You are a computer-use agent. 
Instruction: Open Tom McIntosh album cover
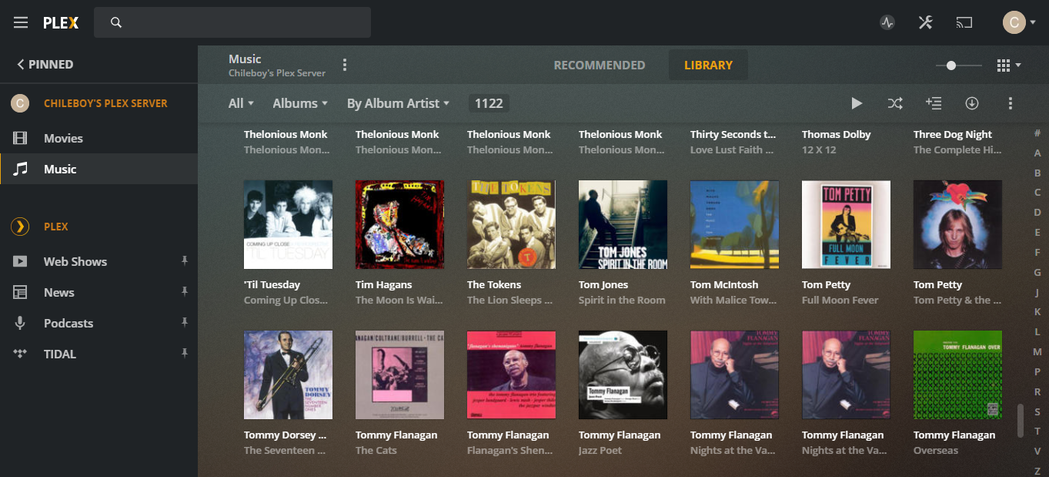click(735, 224)
